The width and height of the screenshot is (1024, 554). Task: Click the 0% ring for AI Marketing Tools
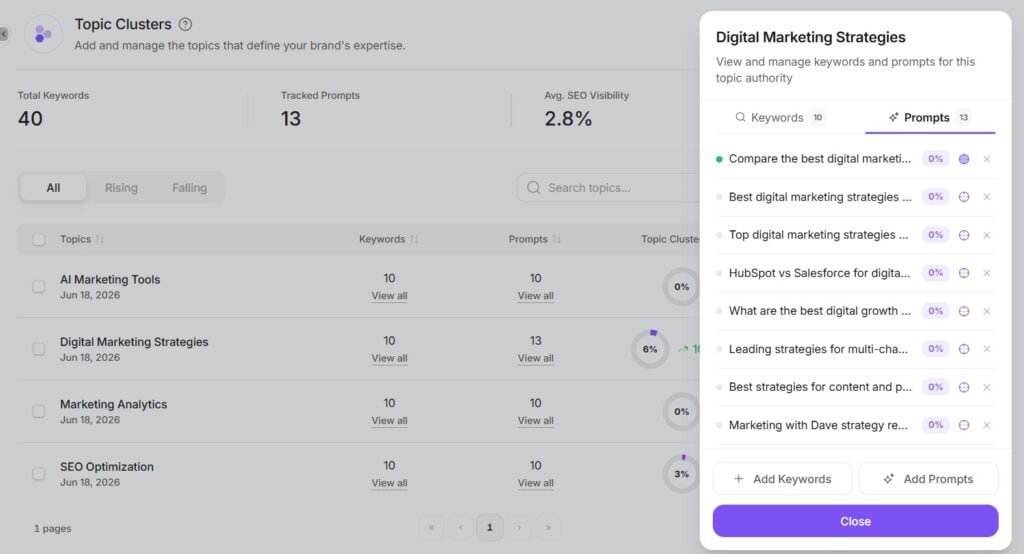(682, 287)
